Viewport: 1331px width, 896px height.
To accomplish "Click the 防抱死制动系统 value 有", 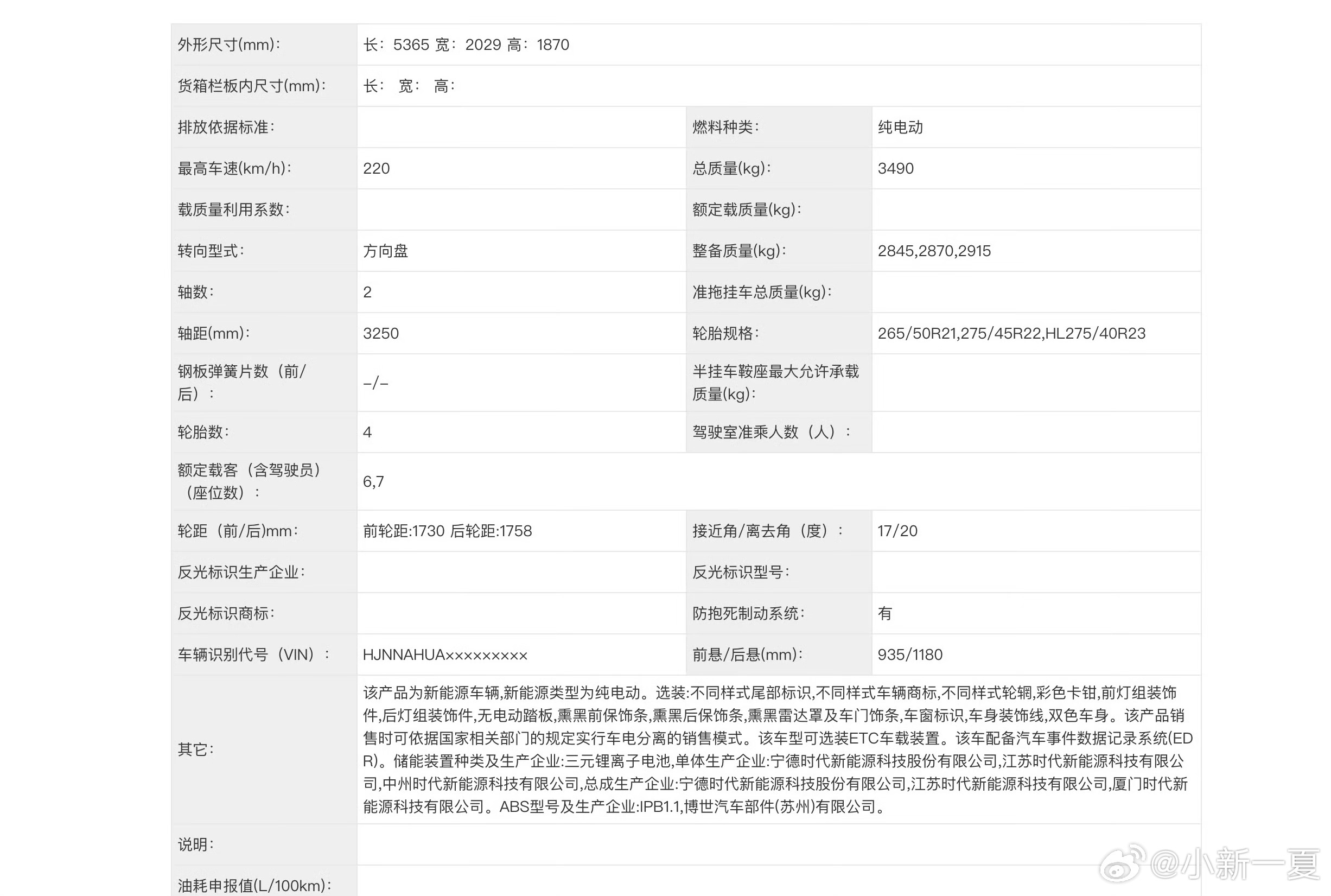I will point(885,613).
